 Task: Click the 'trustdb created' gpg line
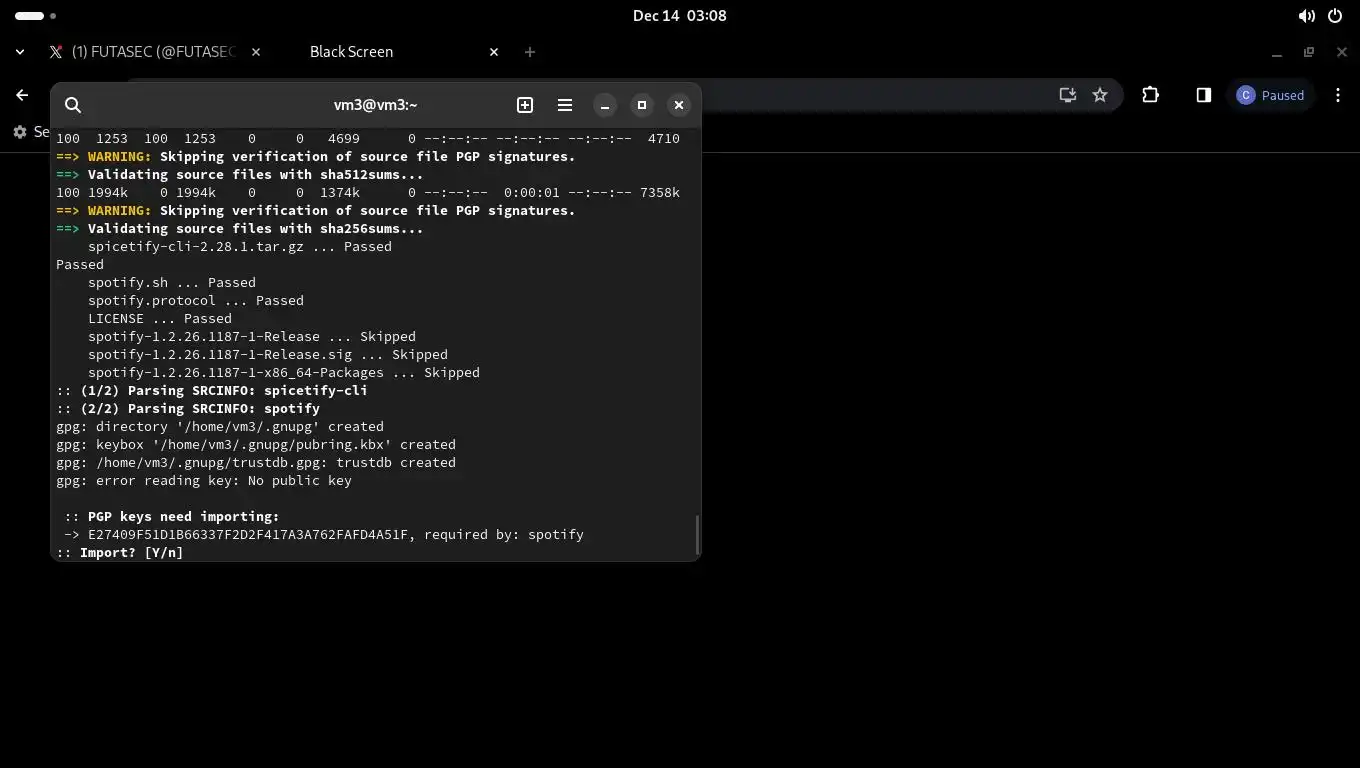click(x=256, y=462)
